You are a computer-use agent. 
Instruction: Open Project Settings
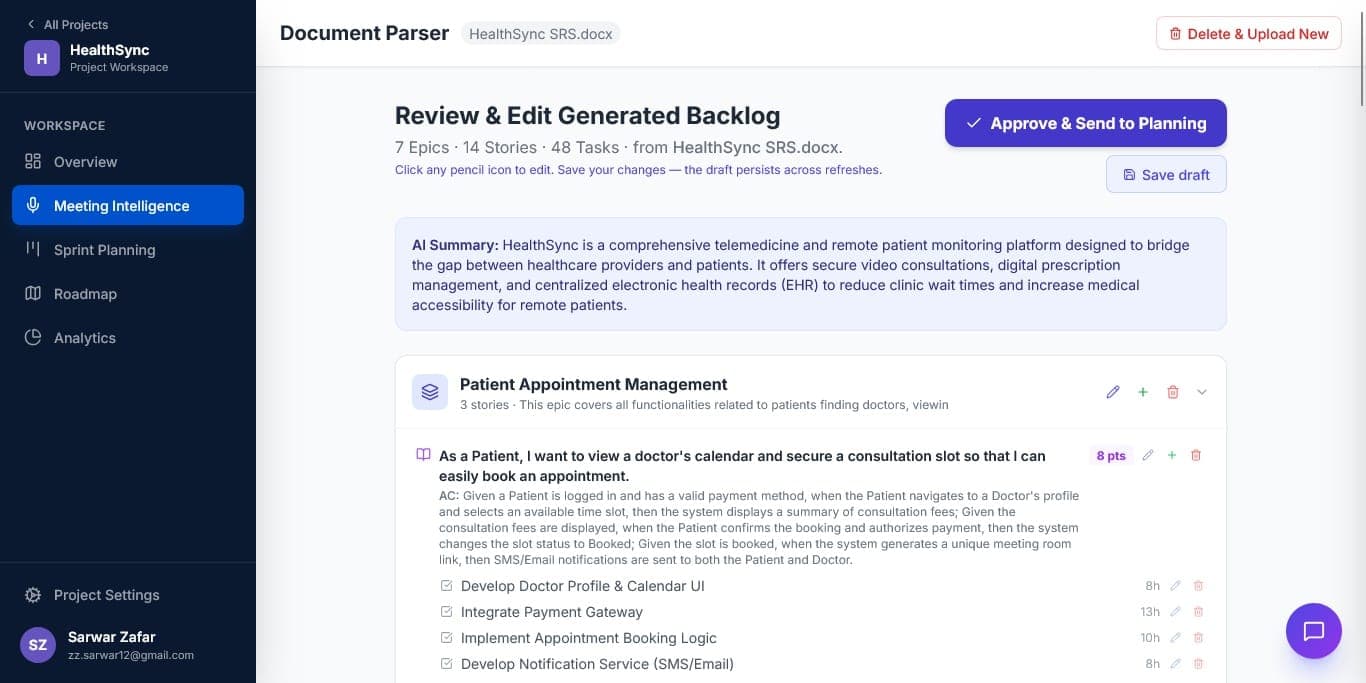click(x=128, y=595)
